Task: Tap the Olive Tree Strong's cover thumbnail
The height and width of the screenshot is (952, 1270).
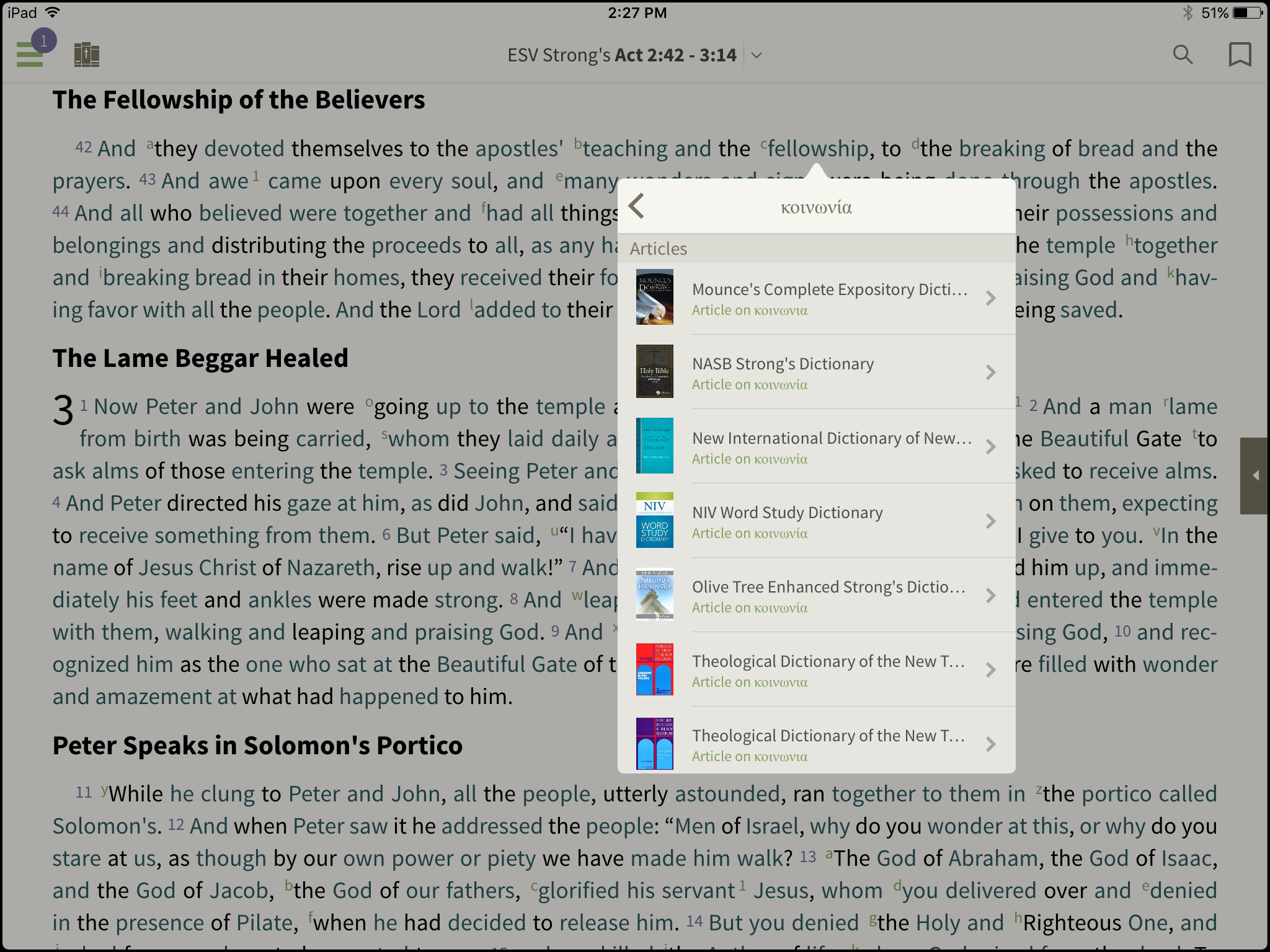Action: [x=655, y=594]
